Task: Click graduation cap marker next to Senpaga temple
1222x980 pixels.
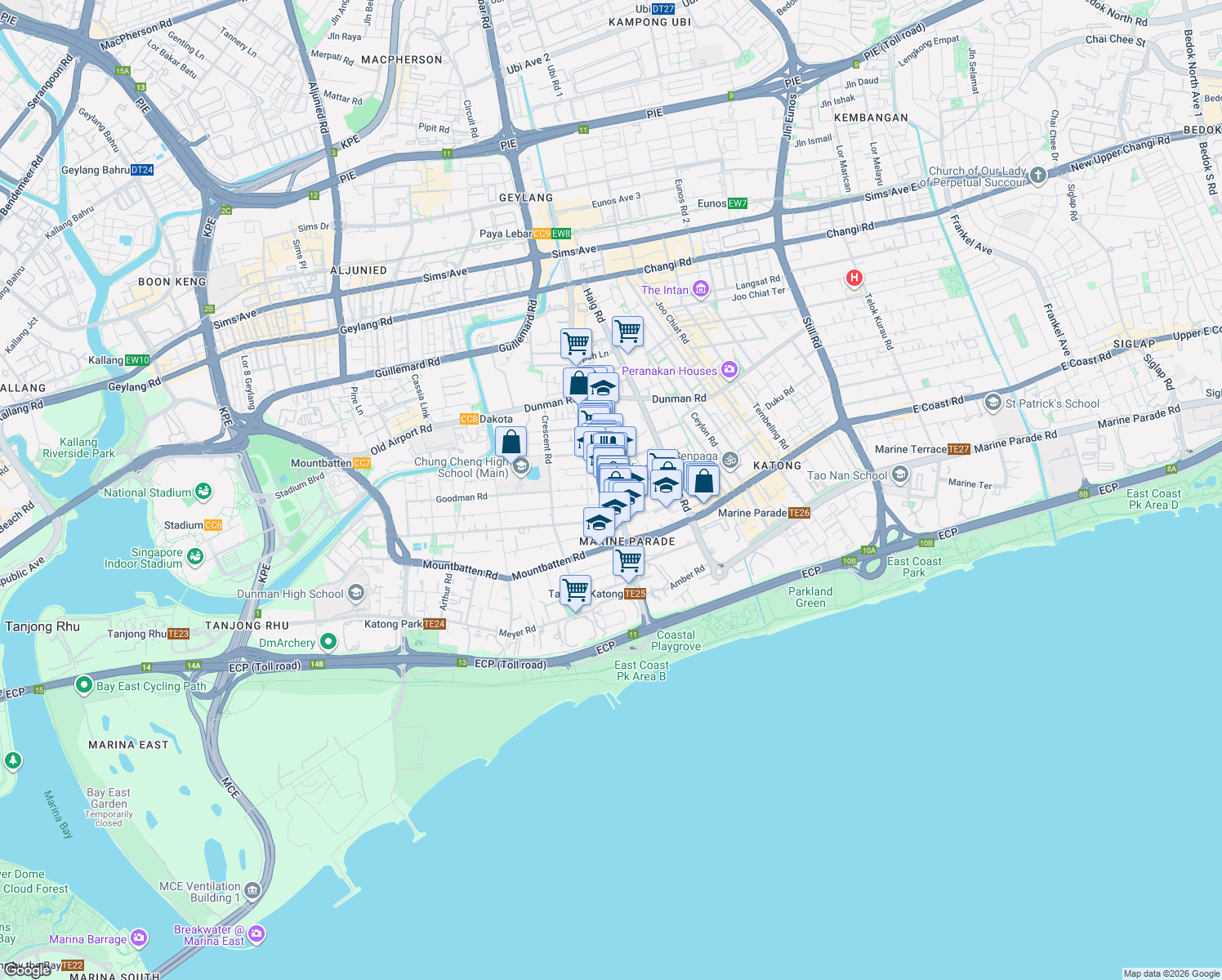Action: click(667, 487)
